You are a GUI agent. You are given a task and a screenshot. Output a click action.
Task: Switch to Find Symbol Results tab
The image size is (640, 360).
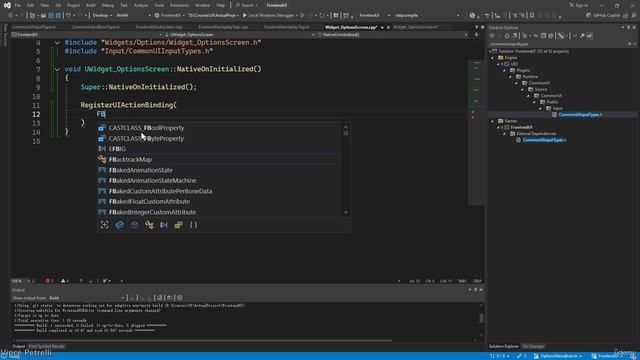point(47,347)
